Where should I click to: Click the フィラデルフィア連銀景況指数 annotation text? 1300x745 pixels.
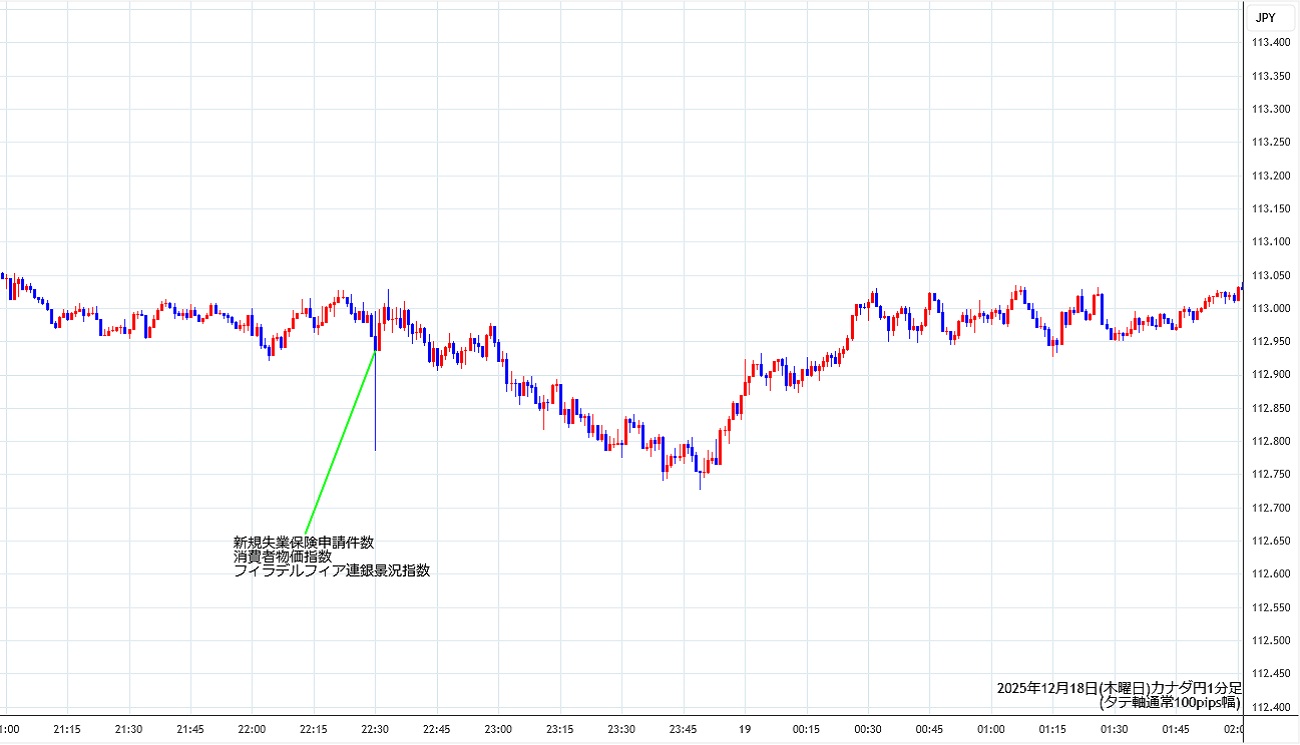click(331, 572)
